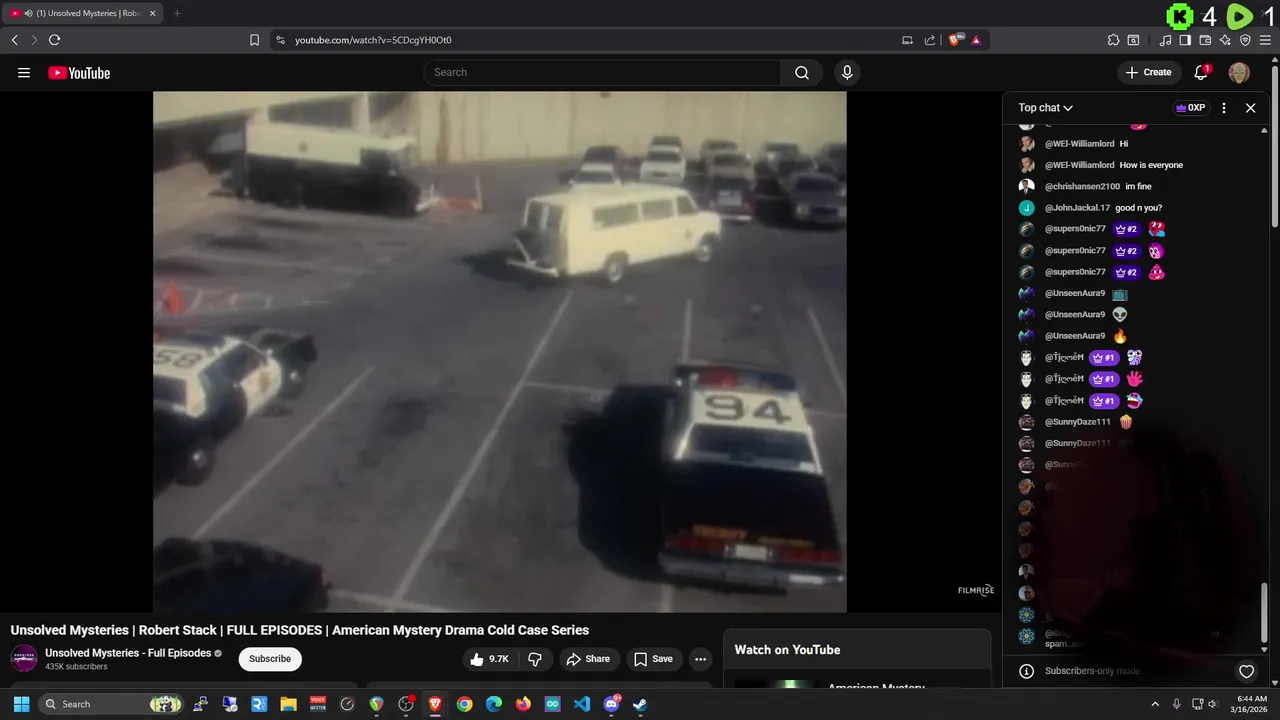Open the Brave playlist music icon
Image resolution: width=1280 pixels, height=720 pixels.
[x=1165, y=40]
